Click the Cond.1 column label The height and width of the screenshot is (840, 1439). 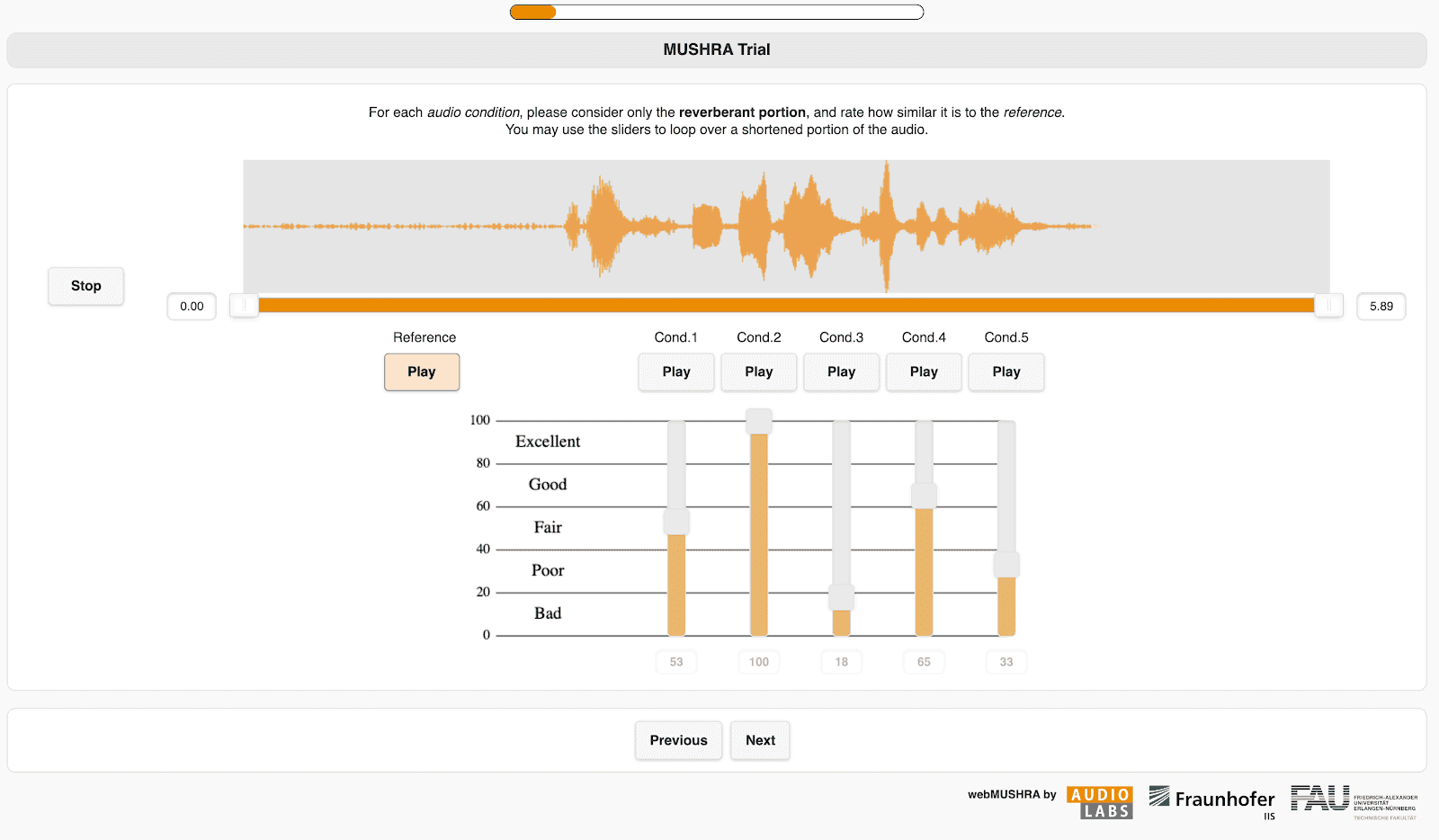tap(676, 337)
